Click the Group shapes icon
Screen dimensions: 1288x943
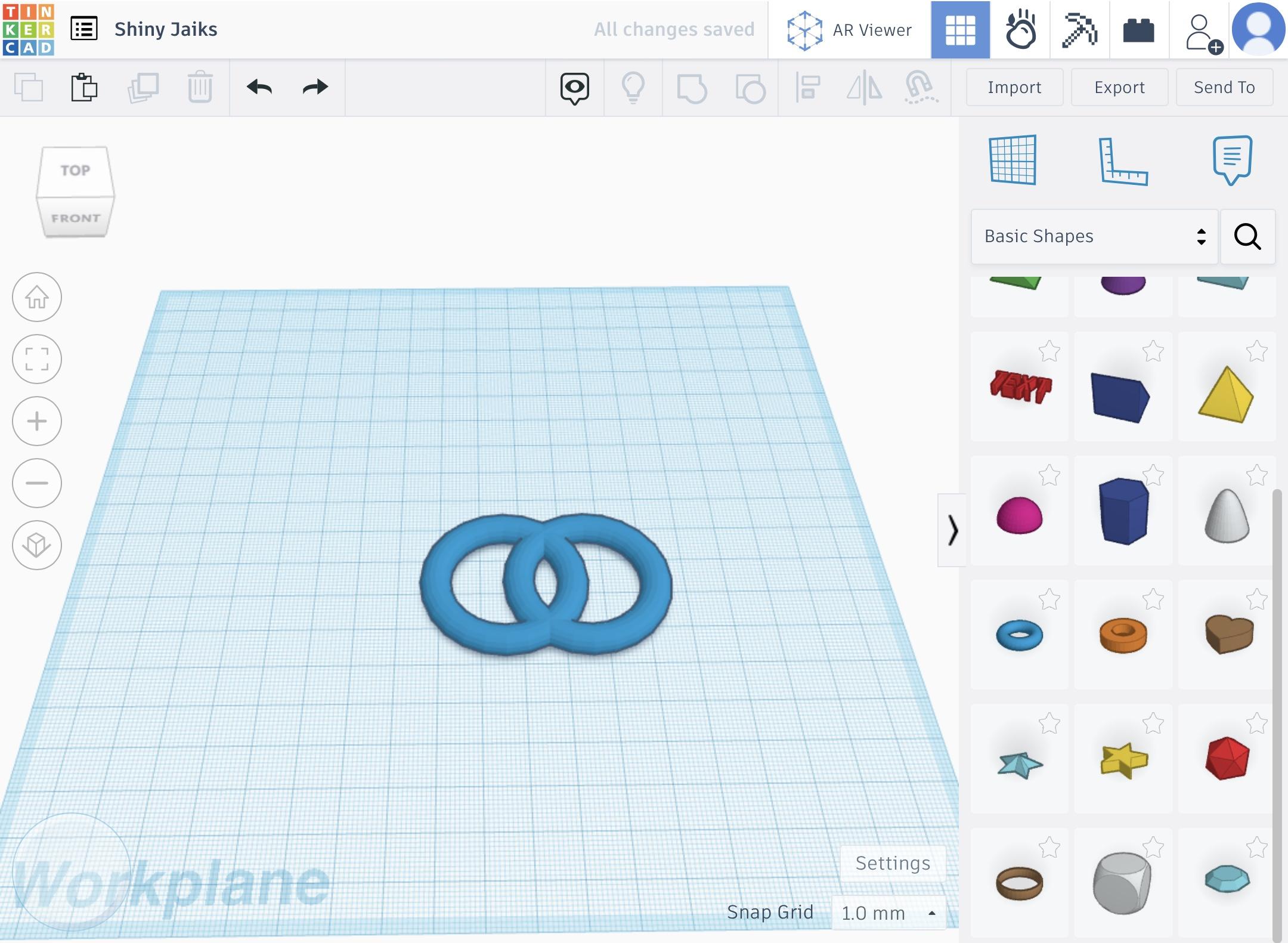click(x=692, y=88)
